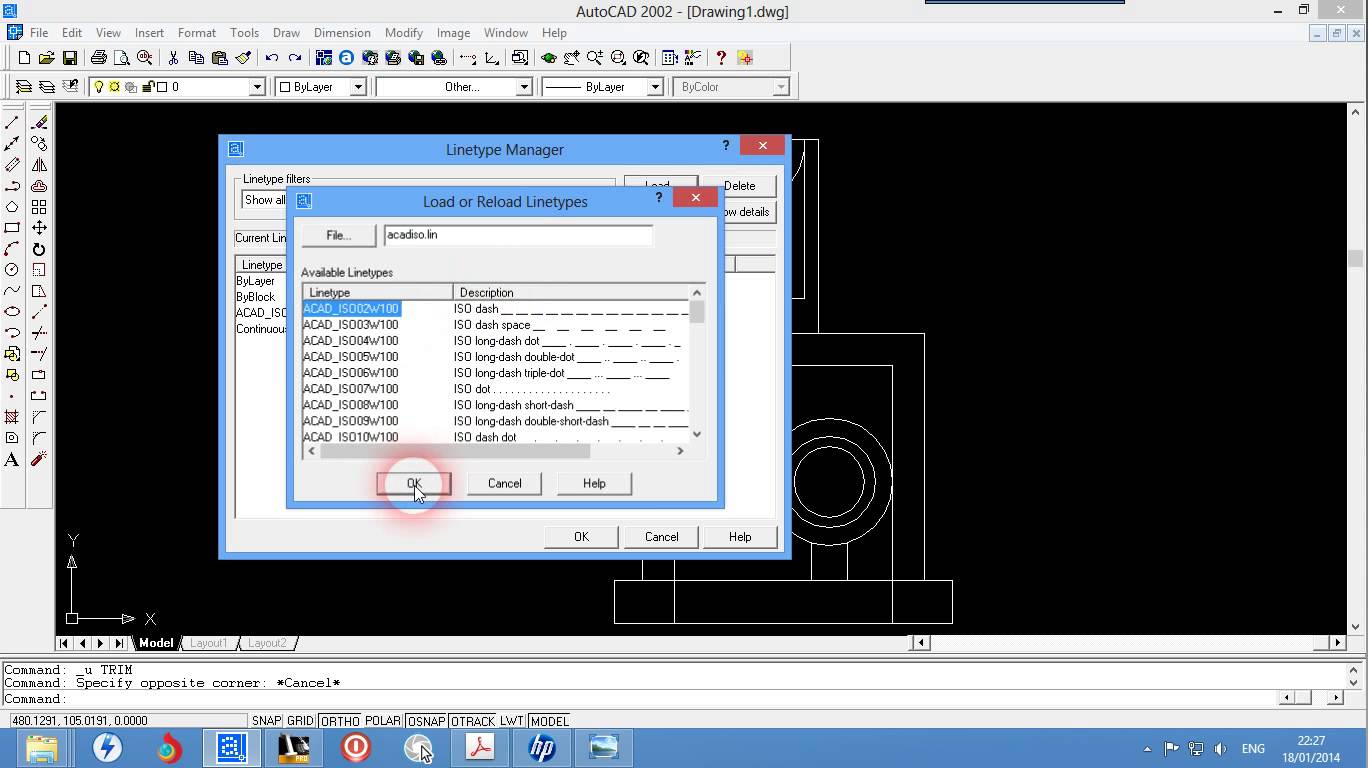1368x768 pixels.
Task: Click Delete in the Linetype Manager dialog
Action: point(739,186)
